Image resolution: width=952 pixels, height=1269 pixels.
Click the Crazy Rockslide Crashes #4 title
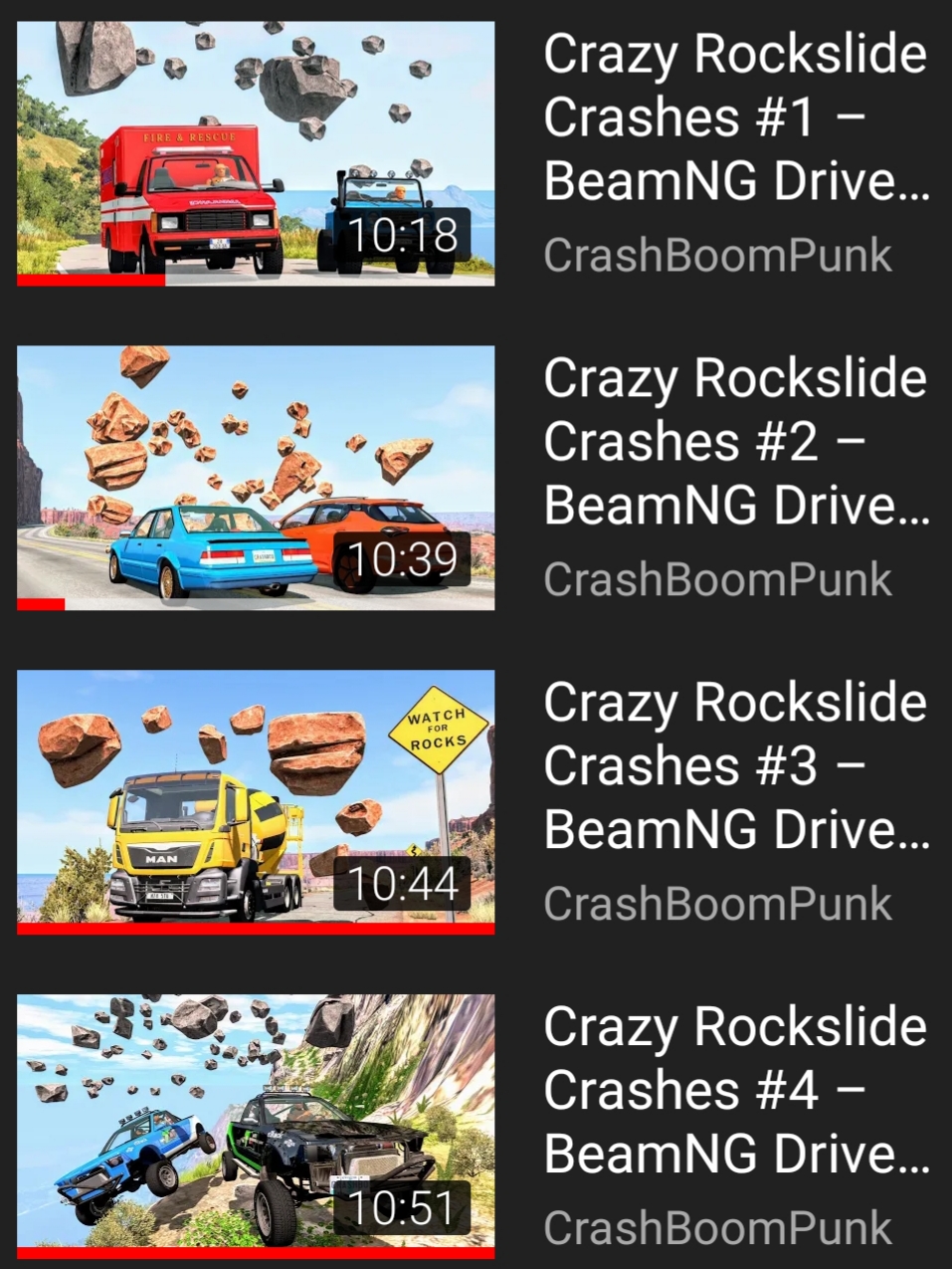coord(735,1090)
